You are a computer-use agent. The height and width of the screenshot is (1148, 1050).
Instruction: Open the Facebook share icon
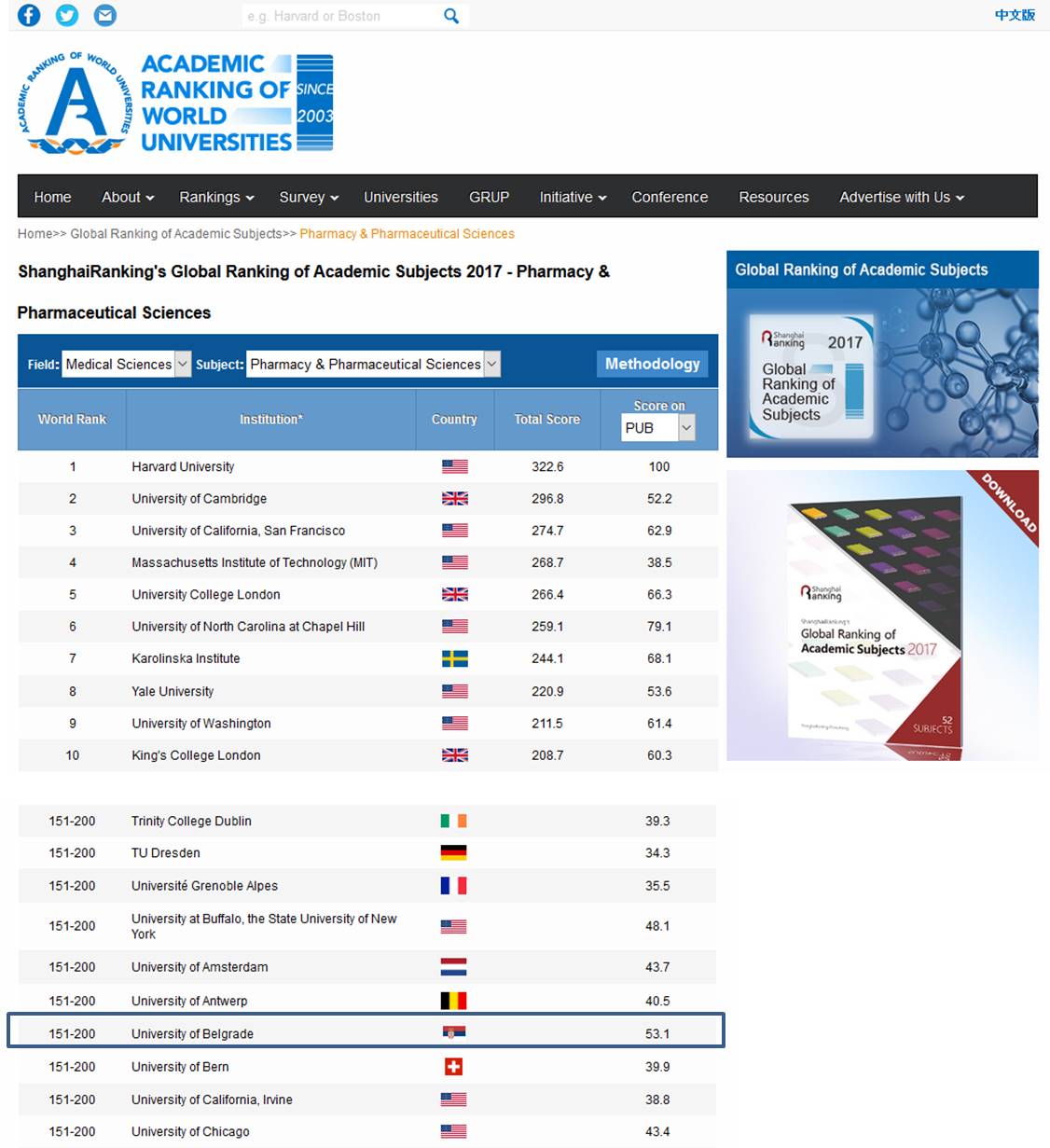(29, 15)
